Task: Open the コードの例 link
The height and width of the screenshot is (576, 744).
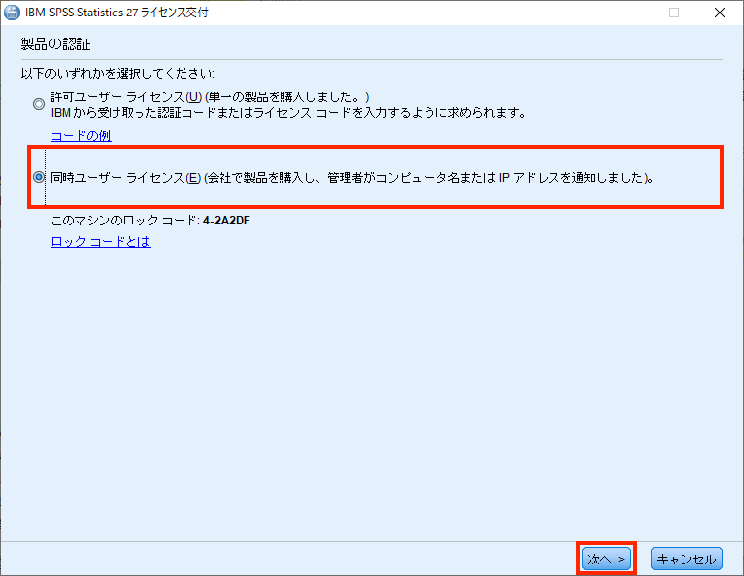Action: 81,136
